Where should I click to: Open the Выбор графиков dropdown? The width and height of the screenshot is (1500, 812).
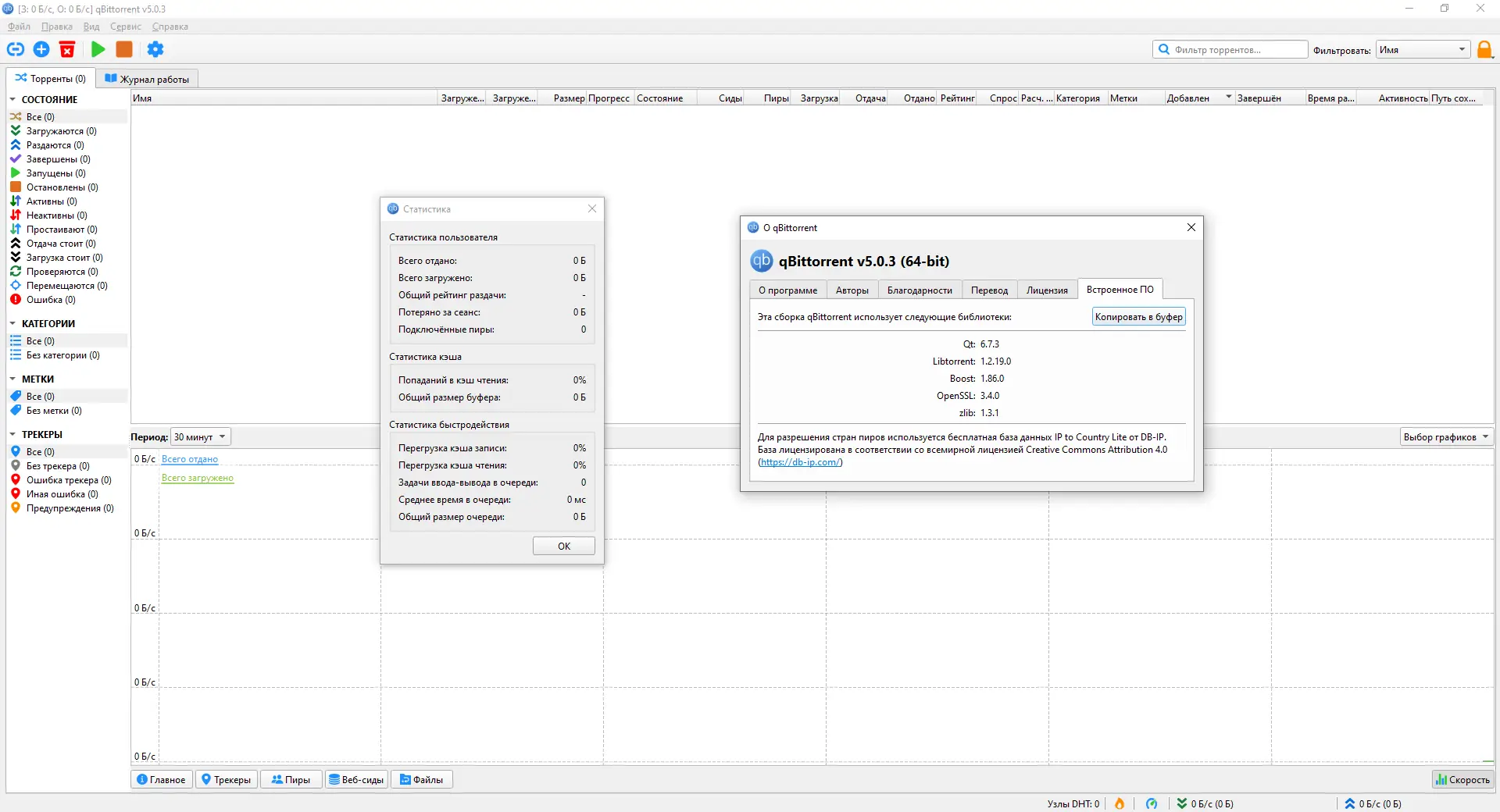(1446, 437)
